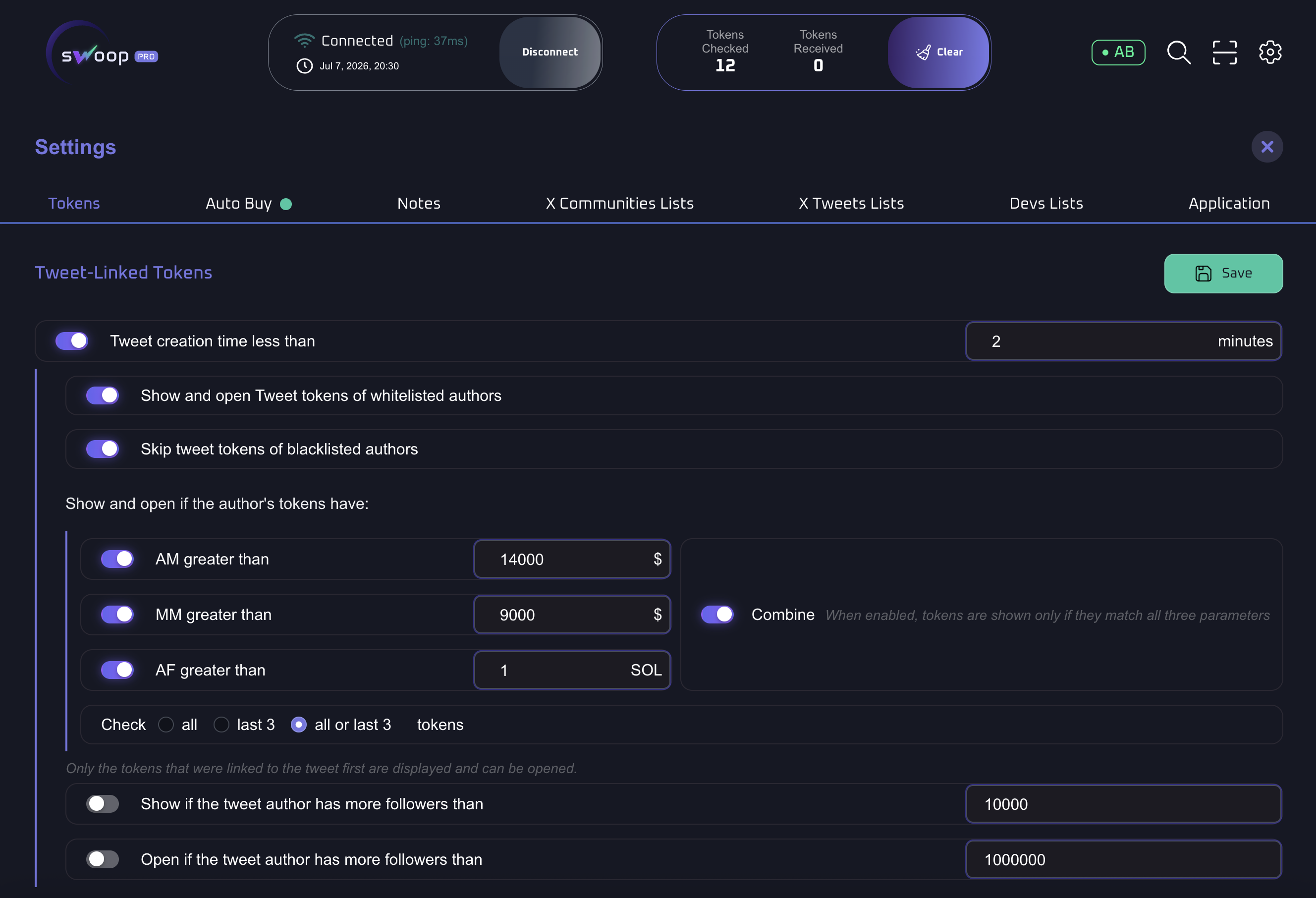Select the Check all radio option
Screen dimensions: 1316x898
(166, 725)
